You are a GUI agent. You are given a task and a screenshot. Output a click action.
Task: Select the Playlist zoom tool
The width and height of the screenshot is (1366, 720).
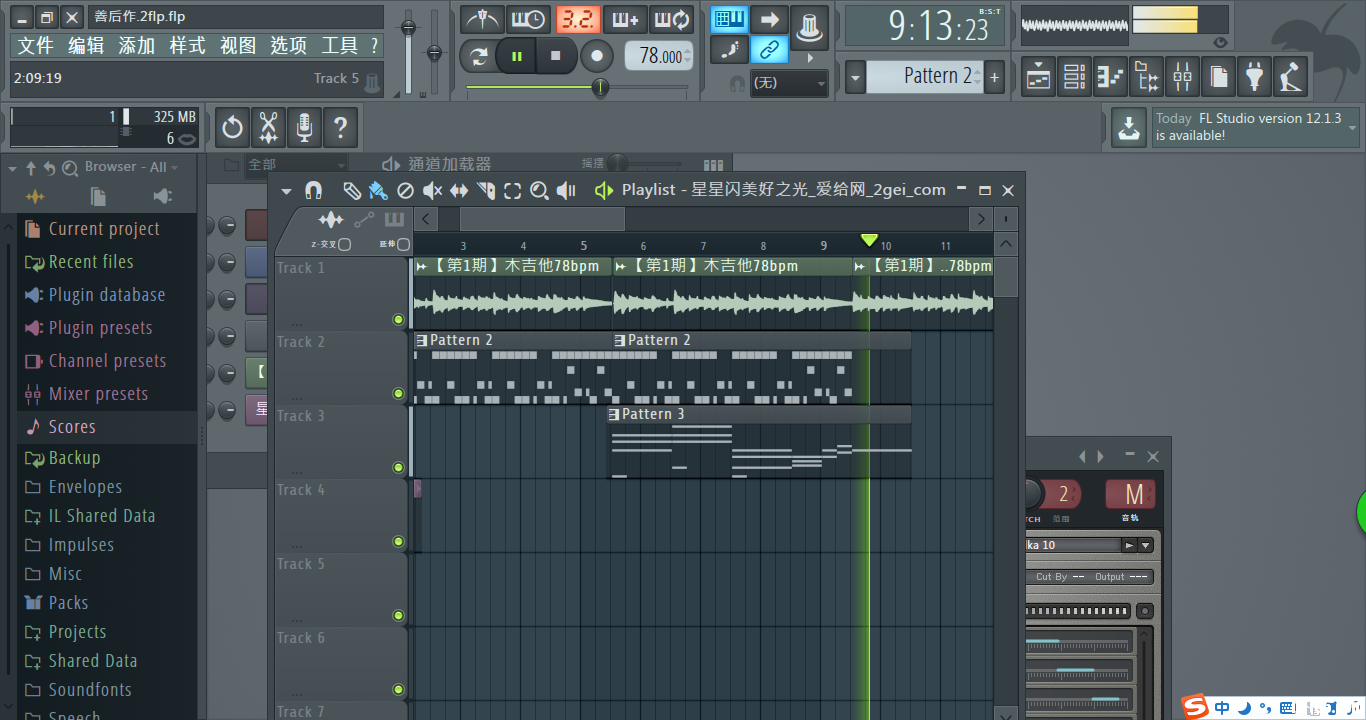539,190
